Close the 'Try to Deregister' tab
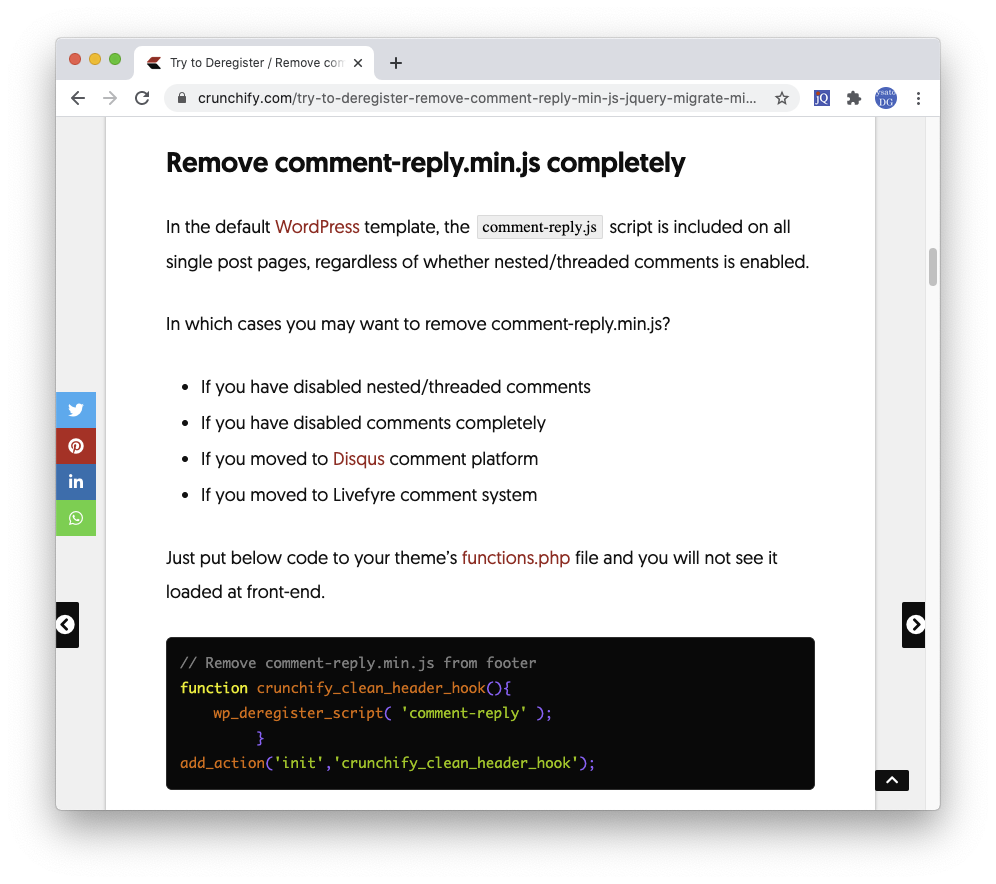This screenshot has height=884, width=996. pyautogui.click(x=358, y=63)
